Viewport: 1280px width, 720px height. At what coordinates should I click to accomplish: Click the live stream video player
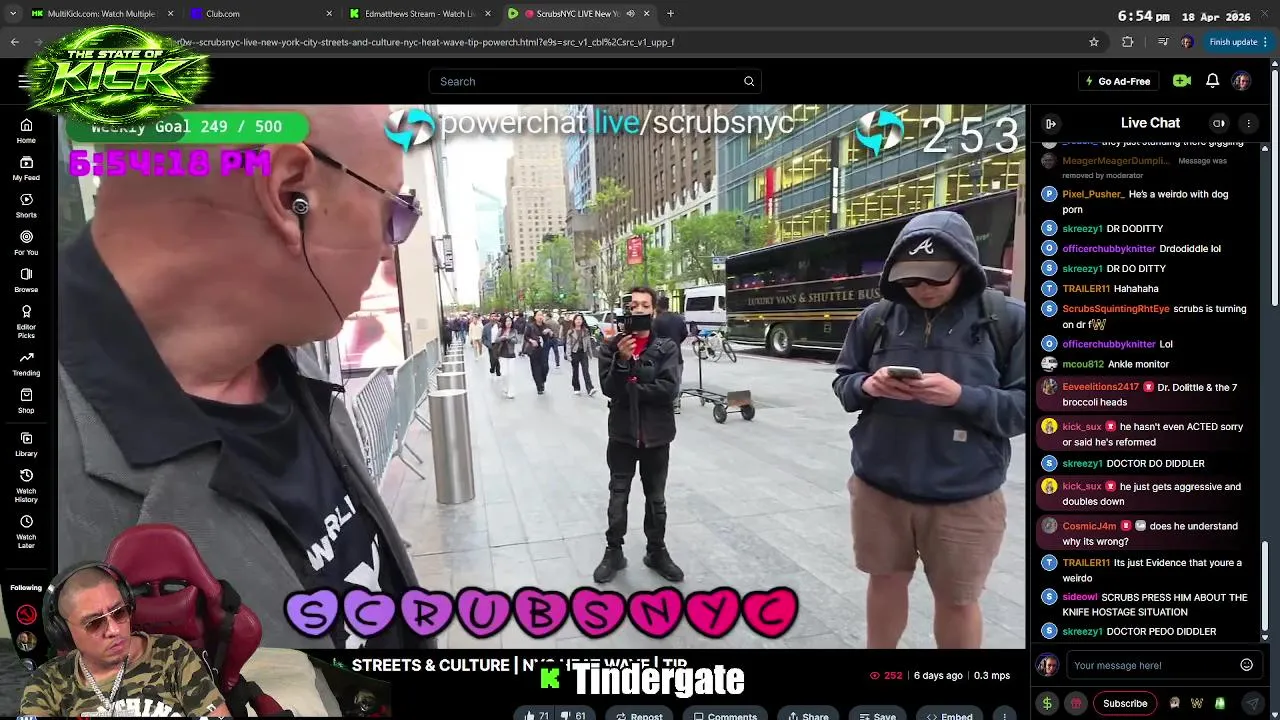(x=541, y=376)
